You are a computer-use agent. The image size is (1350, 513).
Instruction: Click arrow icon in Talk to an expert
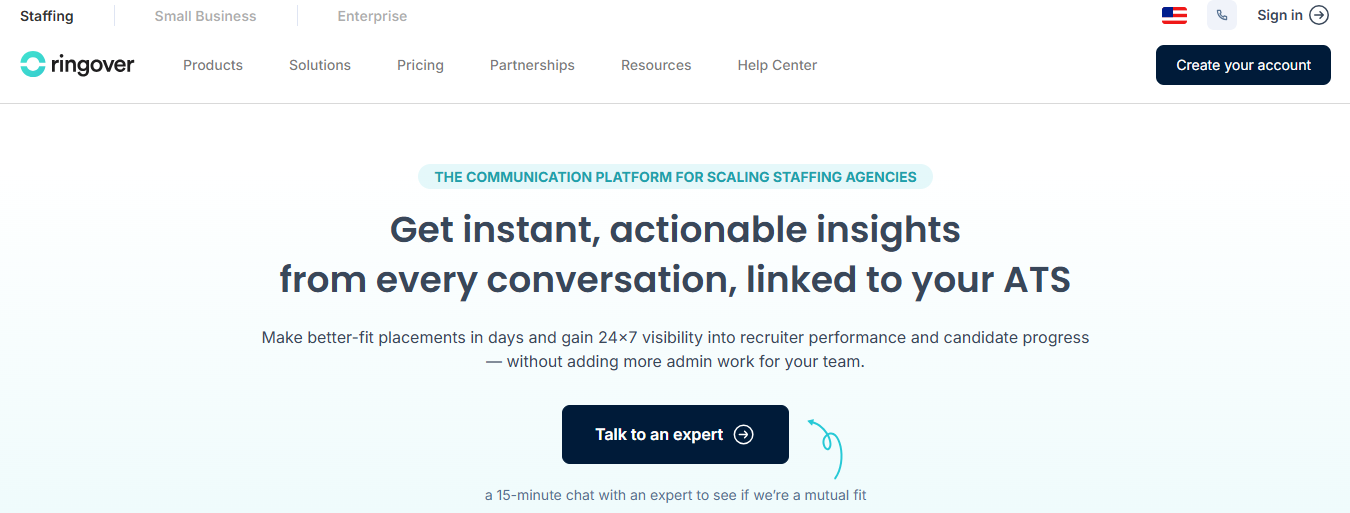(744, 434)
